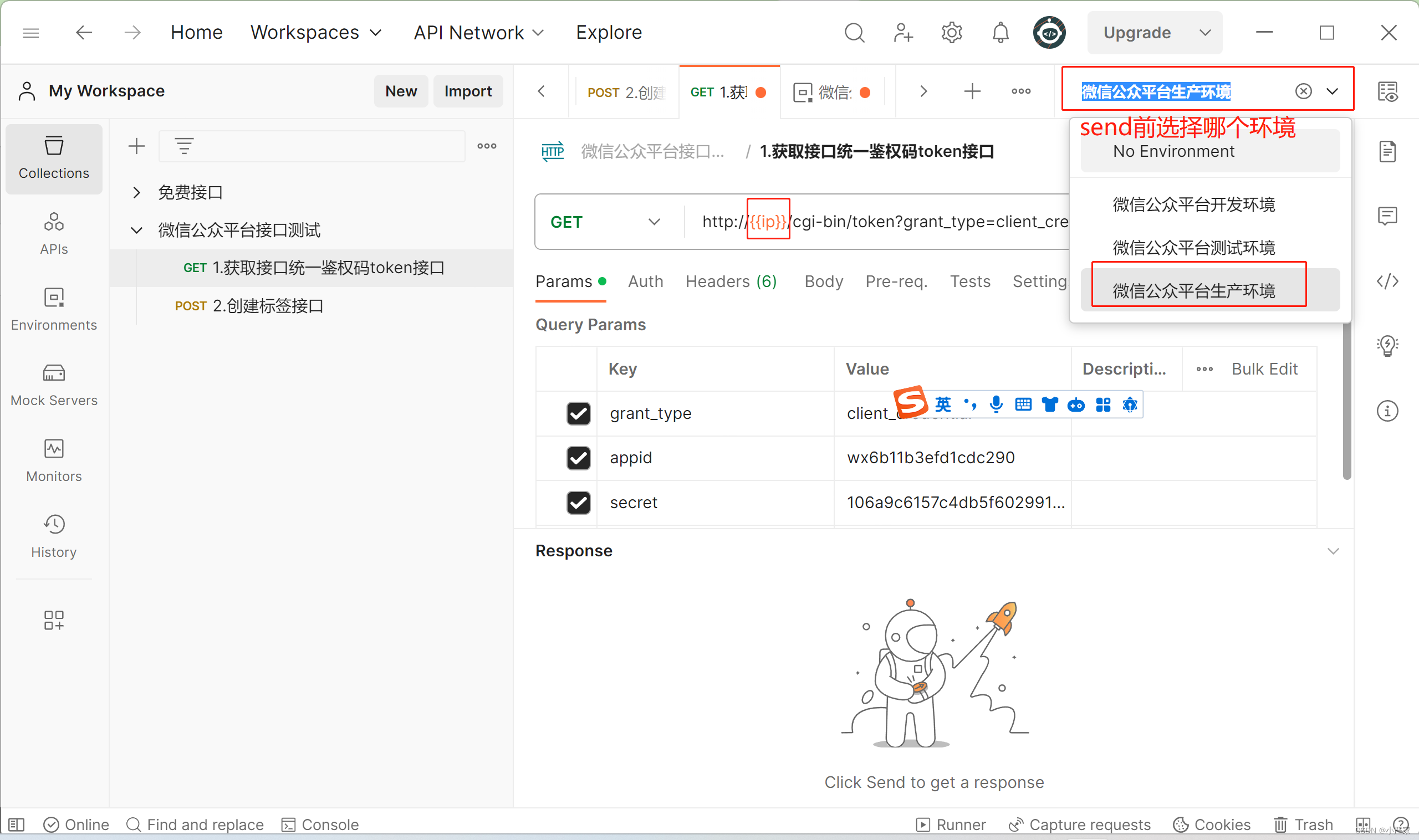
Task: Collapse the Response panel chevron
Action: 1334,551
